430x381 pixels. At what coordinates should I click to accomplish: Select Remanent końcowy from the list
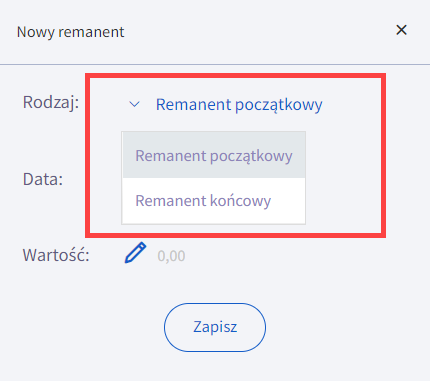[x=214, y=201]
